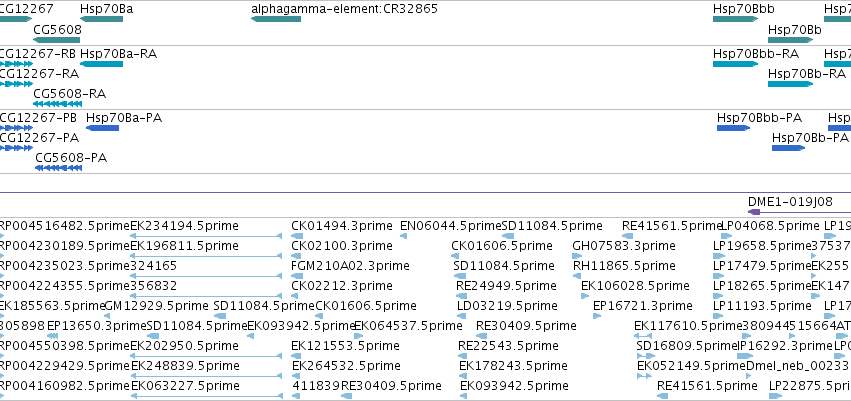Click the Hsp70Ba gene glyph

click(101, 19)
